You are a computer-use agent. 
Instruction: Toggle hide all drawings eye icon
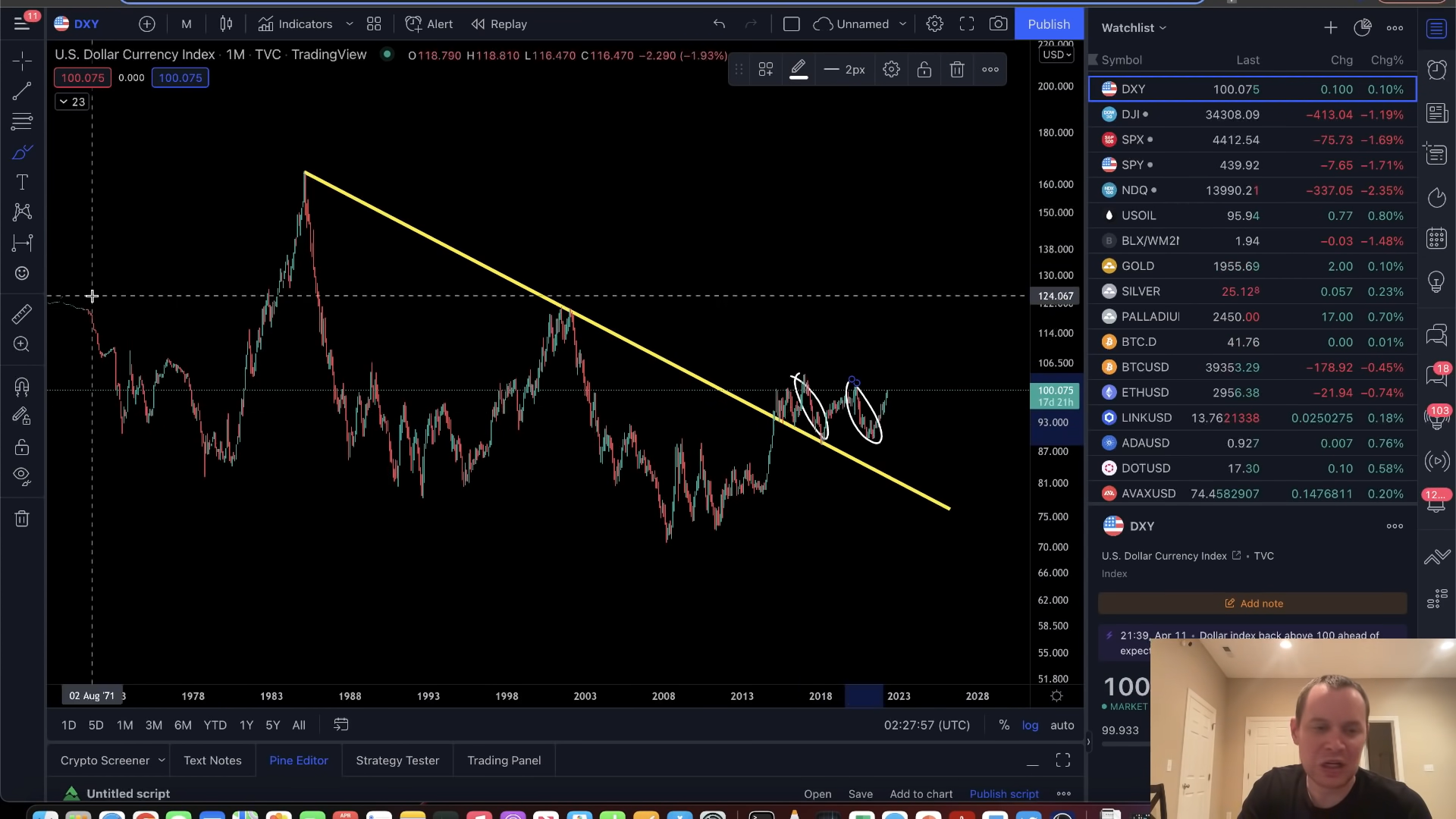(22, 476)
